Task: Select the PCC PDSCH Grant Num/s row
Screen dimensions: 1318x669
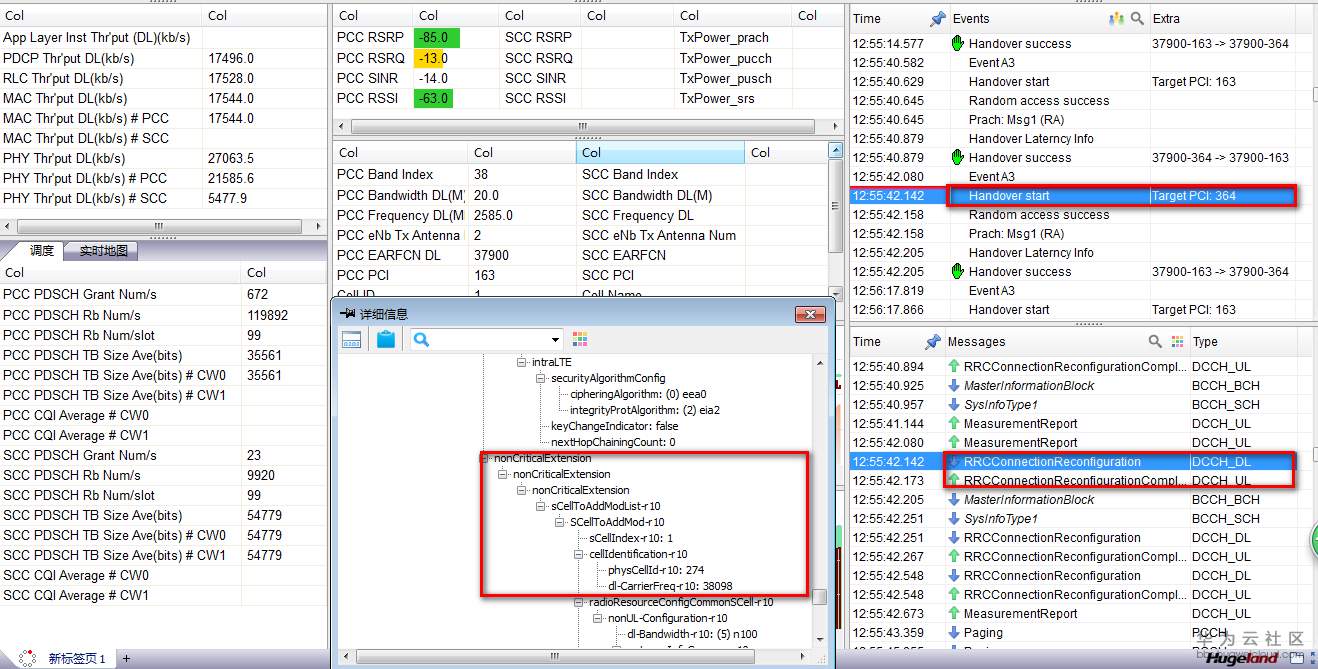Action: tap(163, 295)
